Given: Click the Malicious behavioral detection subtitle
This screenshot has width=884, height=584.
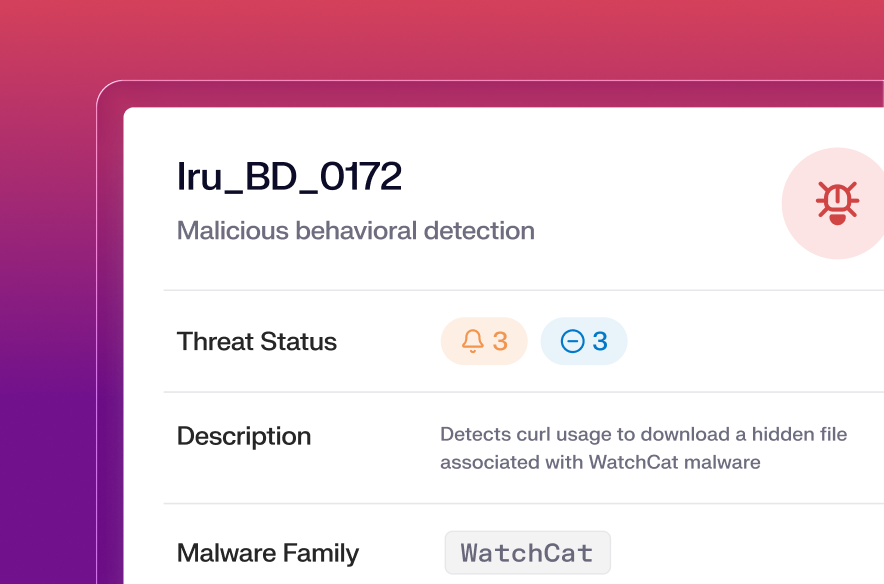Looking at the screenshot, I should tap(355, 231).
